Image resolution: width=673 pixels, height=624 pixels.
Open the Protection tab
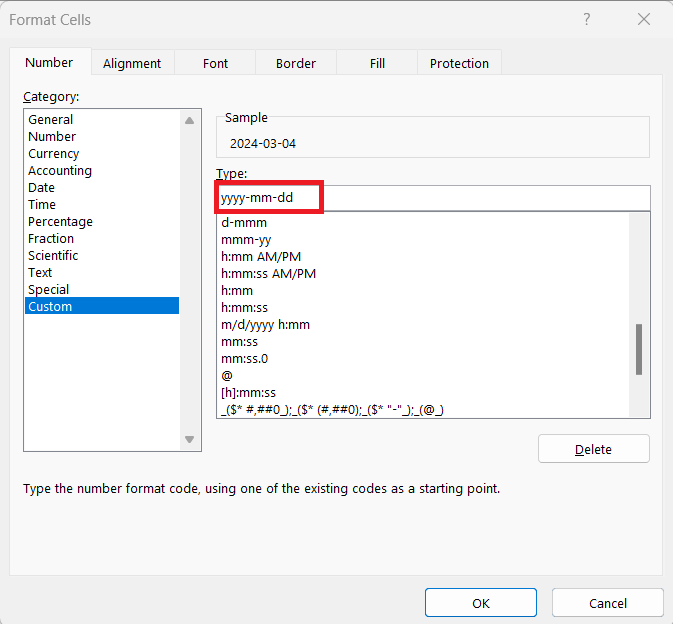tap(459, 64)
